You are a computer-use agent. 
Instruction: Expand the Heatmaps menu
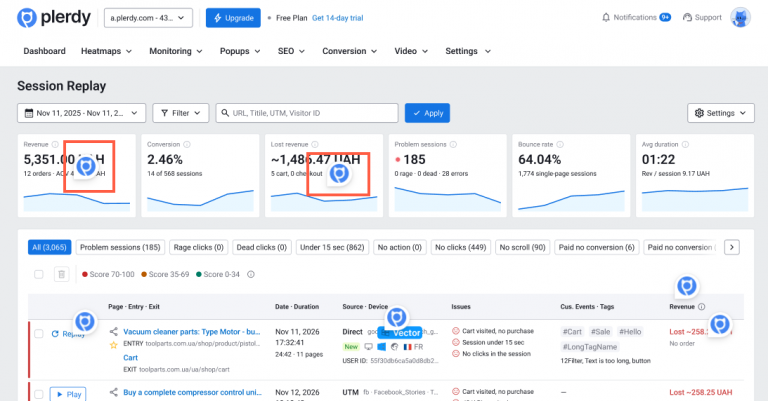(106, 51)
